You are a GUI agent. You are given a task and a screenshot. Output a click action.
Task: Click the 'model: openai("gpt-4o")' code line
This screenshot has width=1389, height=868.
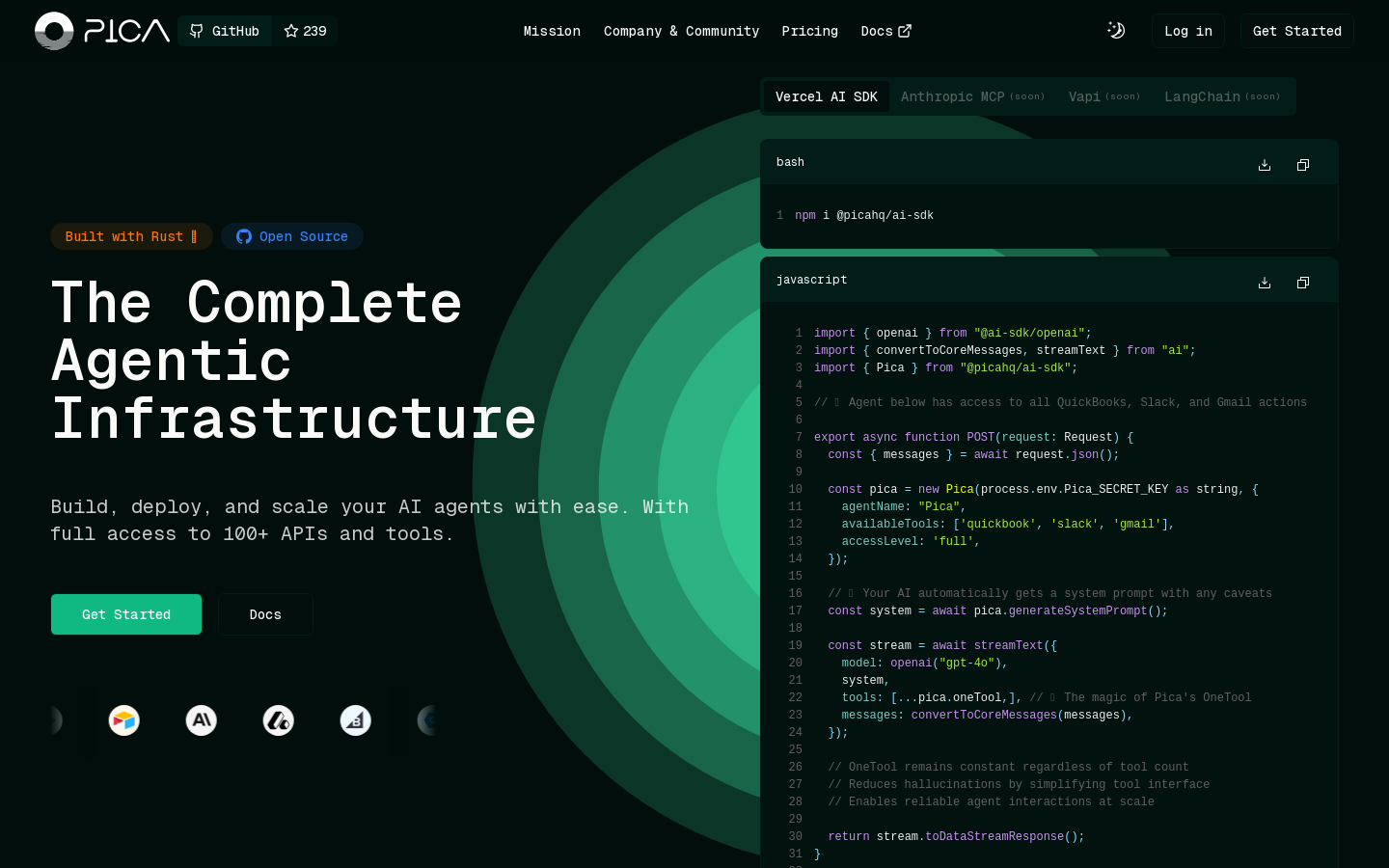click(924, 663)
